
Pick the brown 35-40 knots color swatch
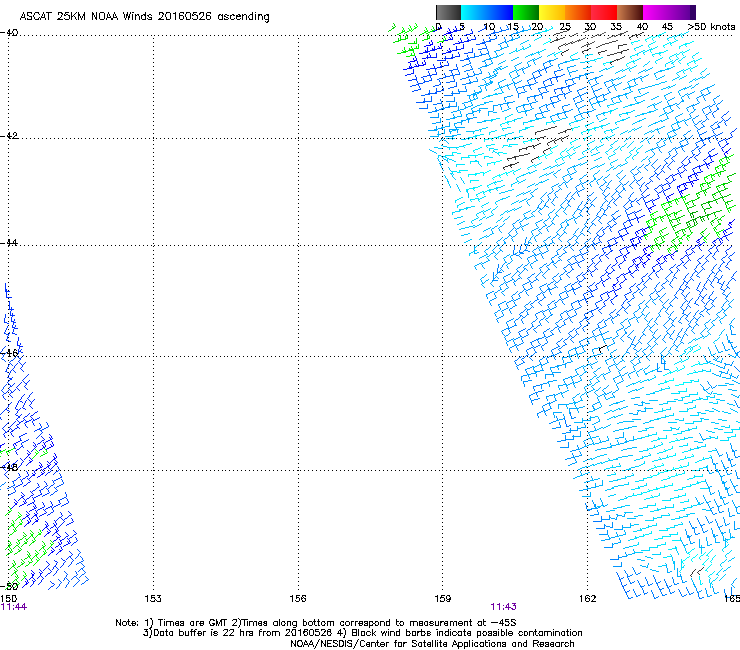[630, 12]
